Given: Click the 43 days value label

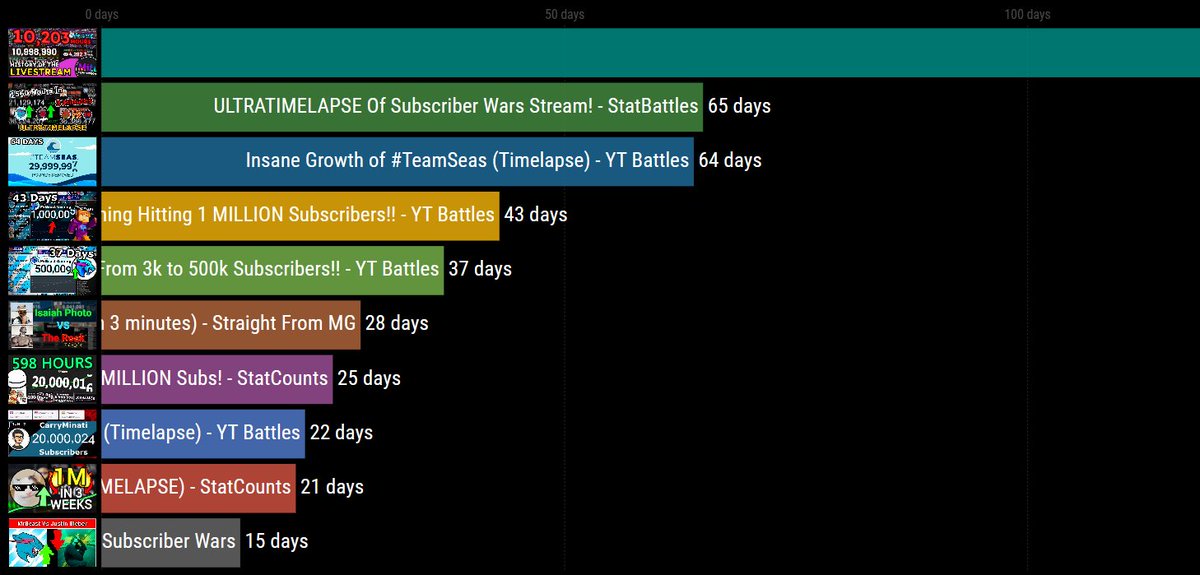Looking at the screenshot, I should [x=535, y=215].
